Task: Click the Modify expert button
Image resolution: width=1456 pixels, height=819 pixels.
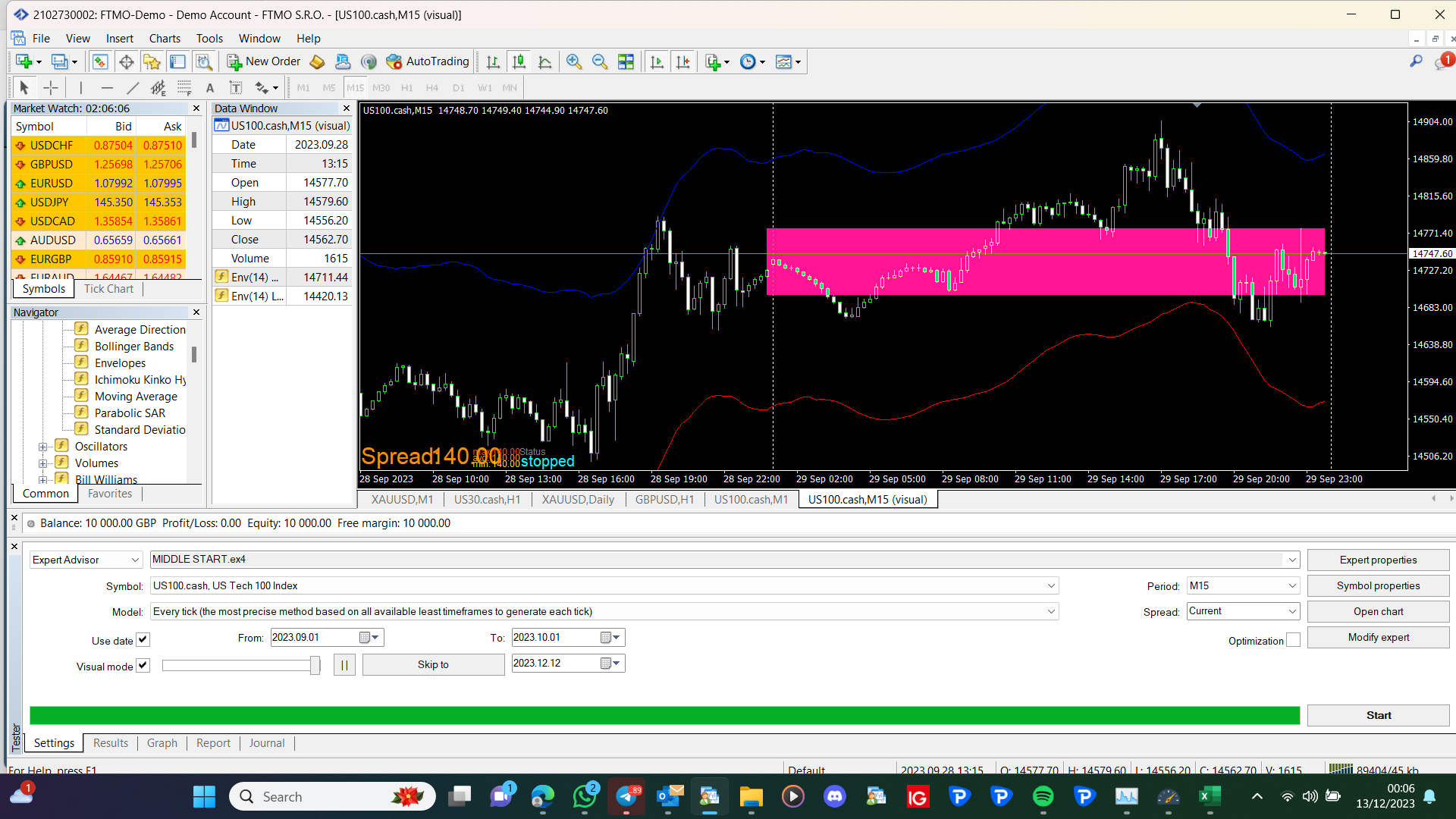Action: tap(1378, 637)
